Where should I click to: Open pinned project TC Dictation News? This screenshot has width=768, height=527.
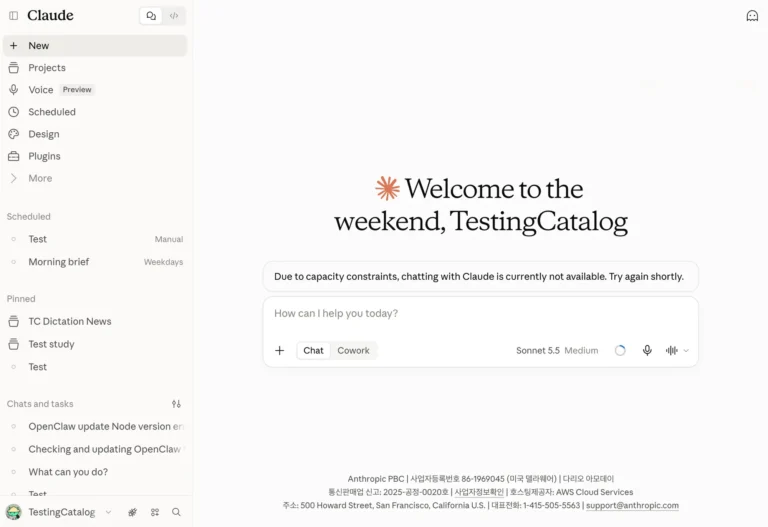95,321
